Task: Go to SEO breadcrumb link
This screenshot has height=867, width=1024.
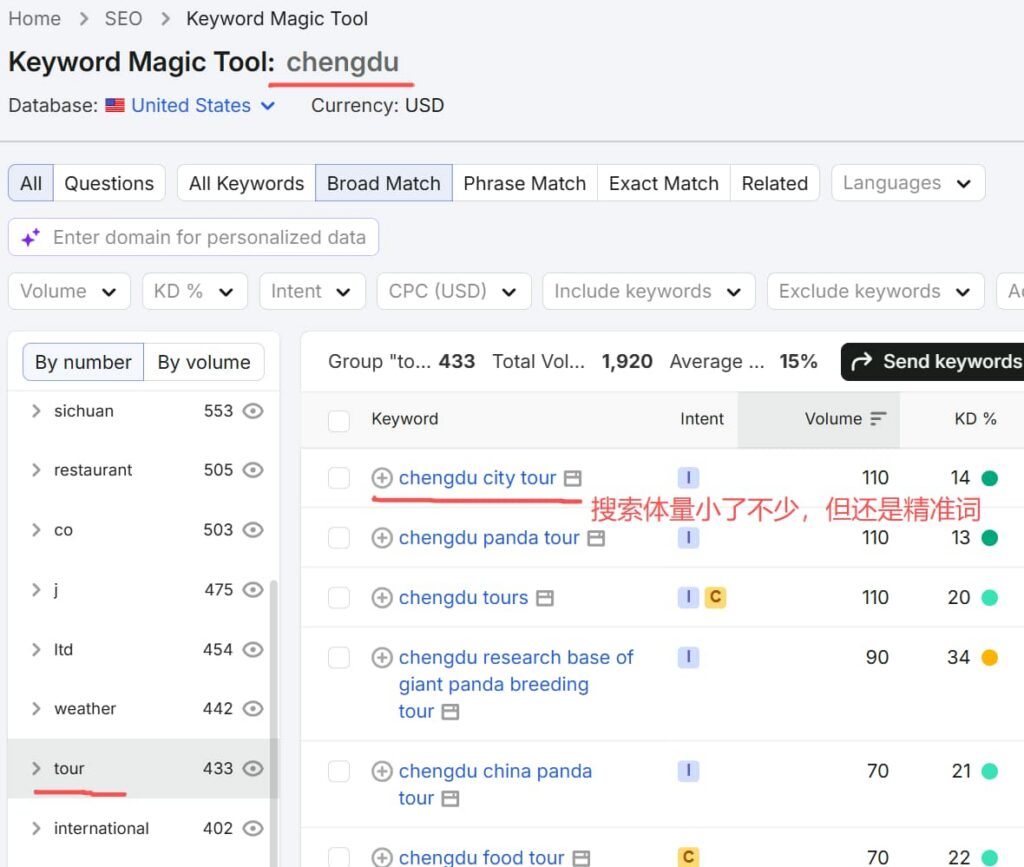Action: [x=123, y=19]
